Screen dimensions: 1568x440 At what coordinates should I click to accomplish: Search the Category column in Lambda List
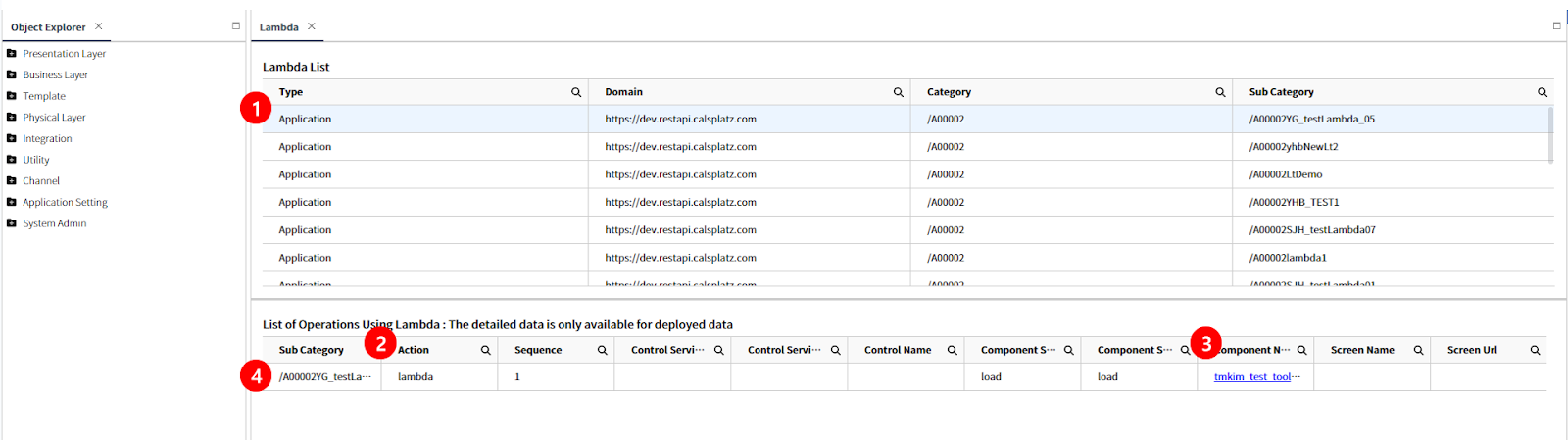tap(1220, 92)
